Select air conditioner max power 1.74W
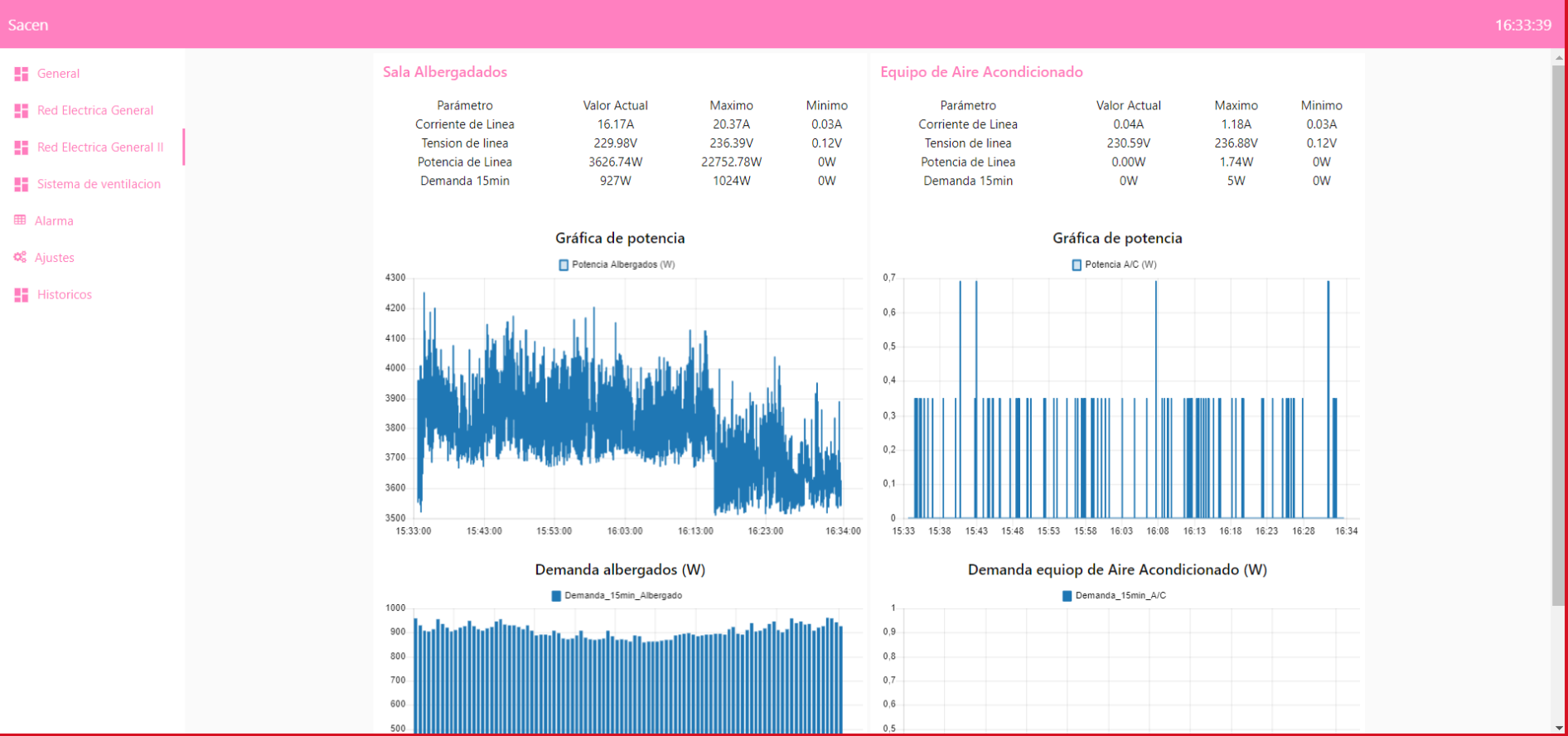Screen dimensions: 1568x736 (1236, 162)
